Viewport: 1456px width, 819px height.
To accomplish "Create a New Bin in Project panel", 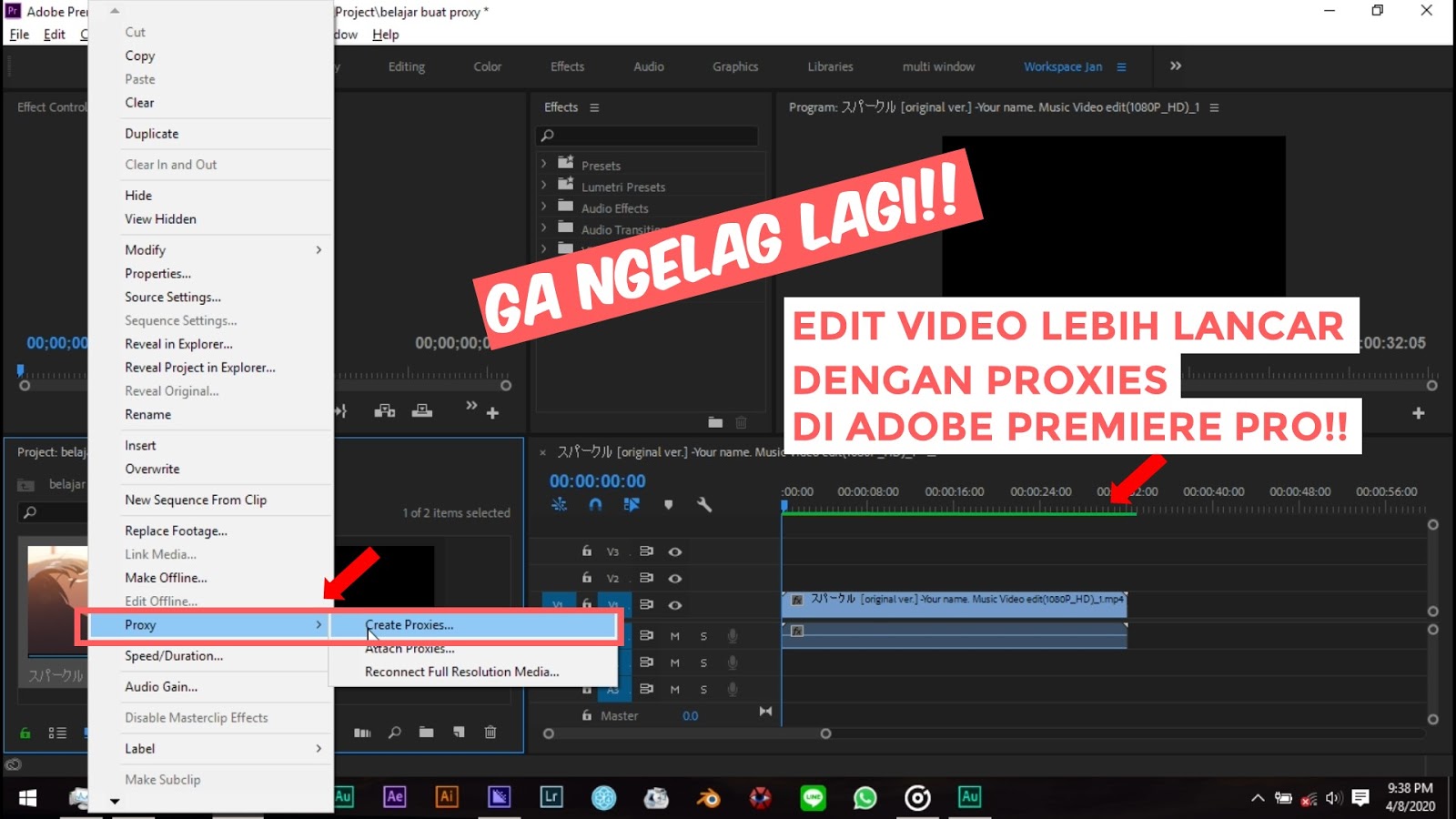I will [x=427, y=733].
